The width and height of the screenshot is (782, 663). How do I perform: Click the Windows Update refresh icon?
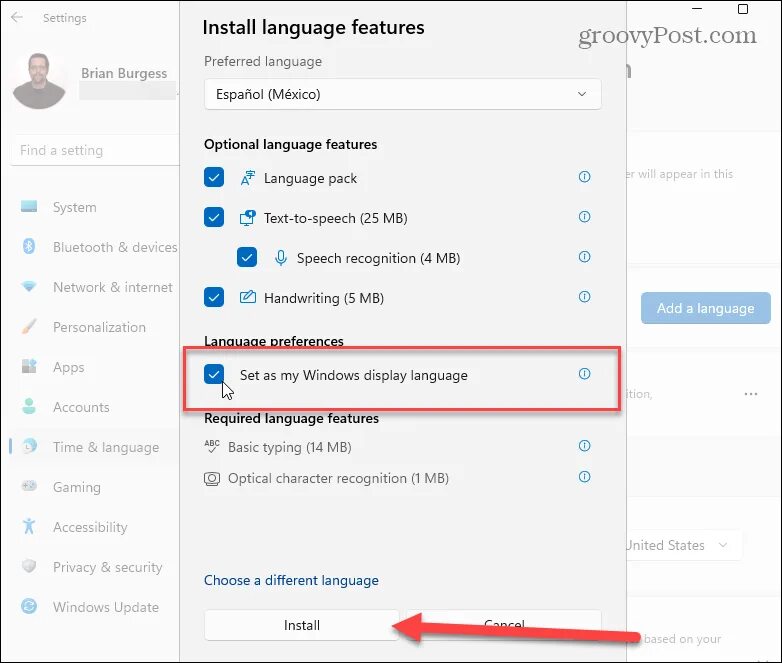29,606
